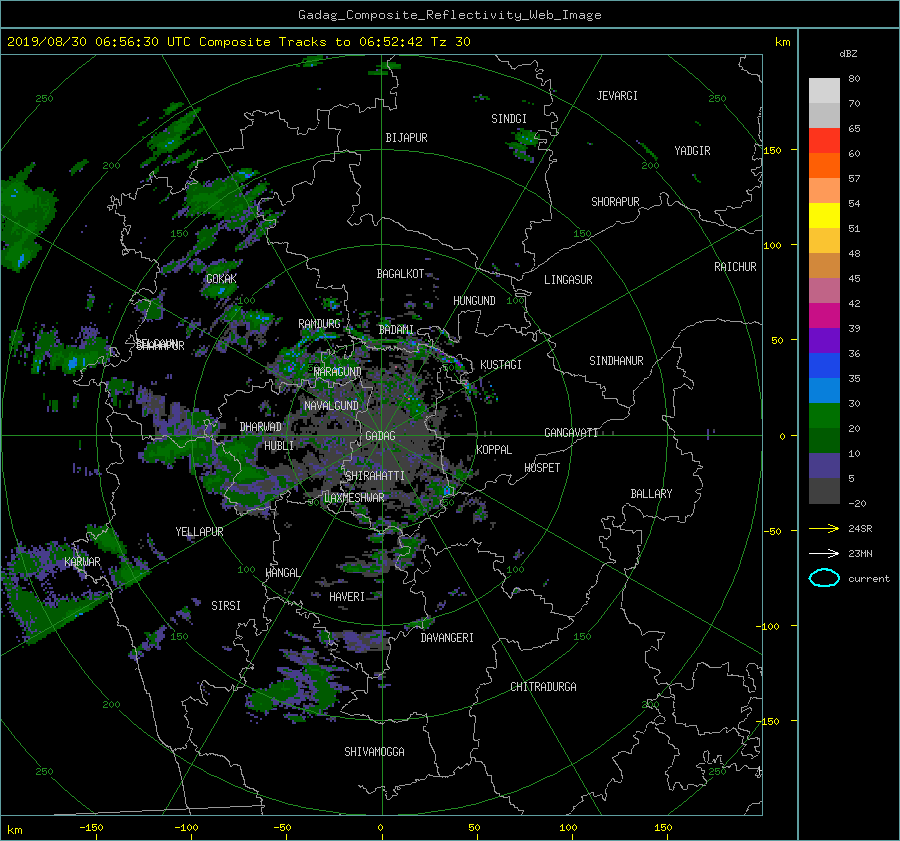The image size is (900, 841).
Task: Click the BALLARY city label
Action: click(x=651, y=494)
